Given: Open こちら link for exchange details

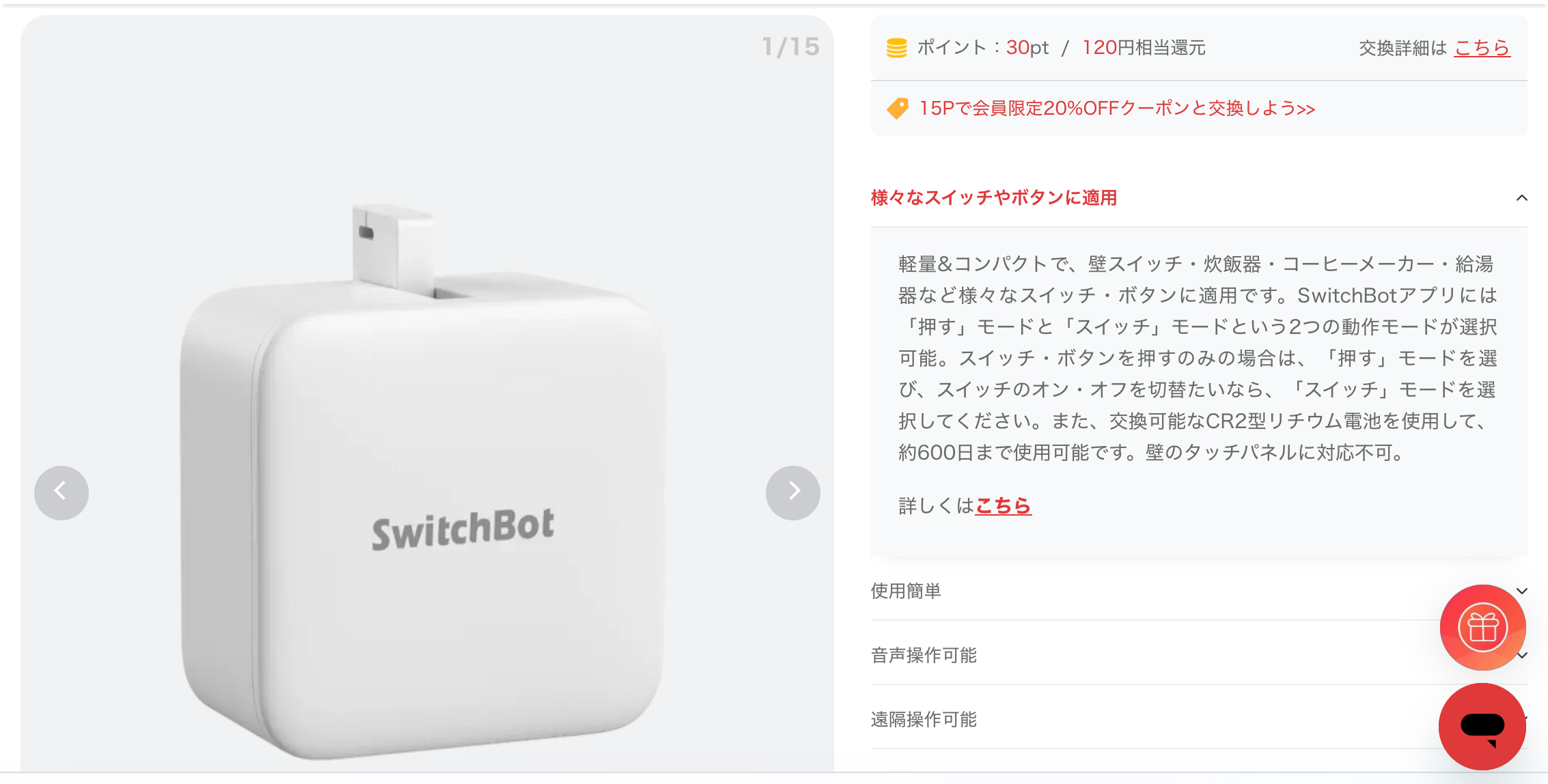Looking at the screenshot, I should click(1482, 48).
